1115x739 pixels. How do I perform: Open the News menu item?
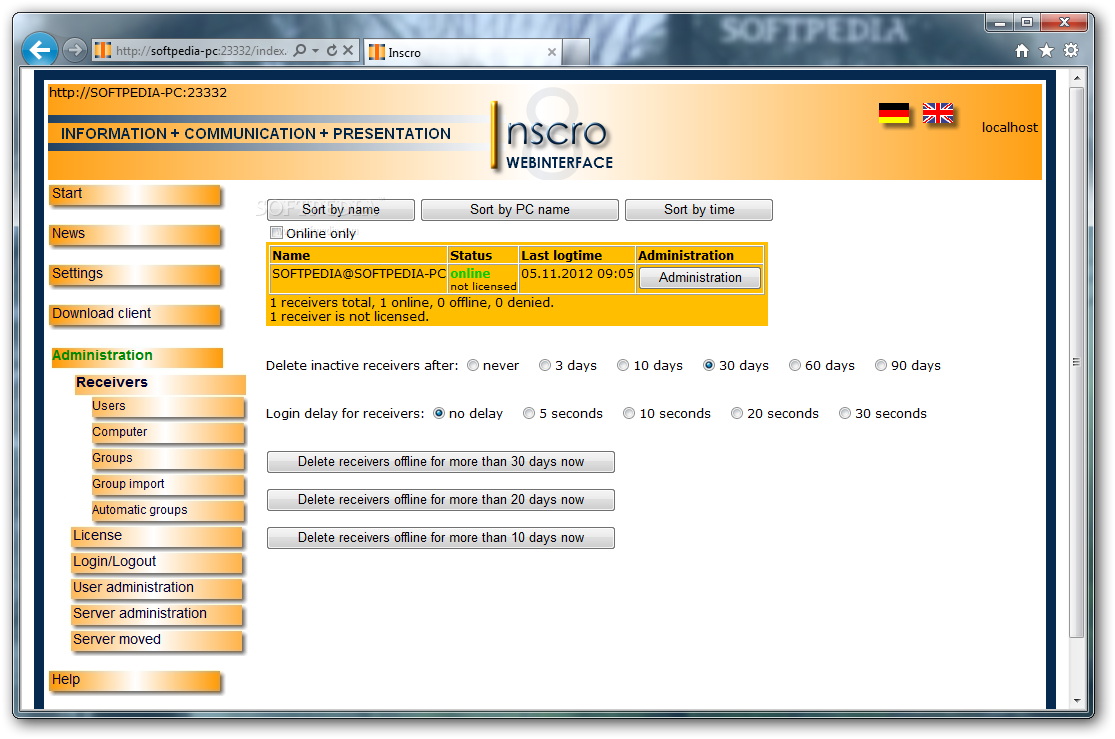point(135,235)
